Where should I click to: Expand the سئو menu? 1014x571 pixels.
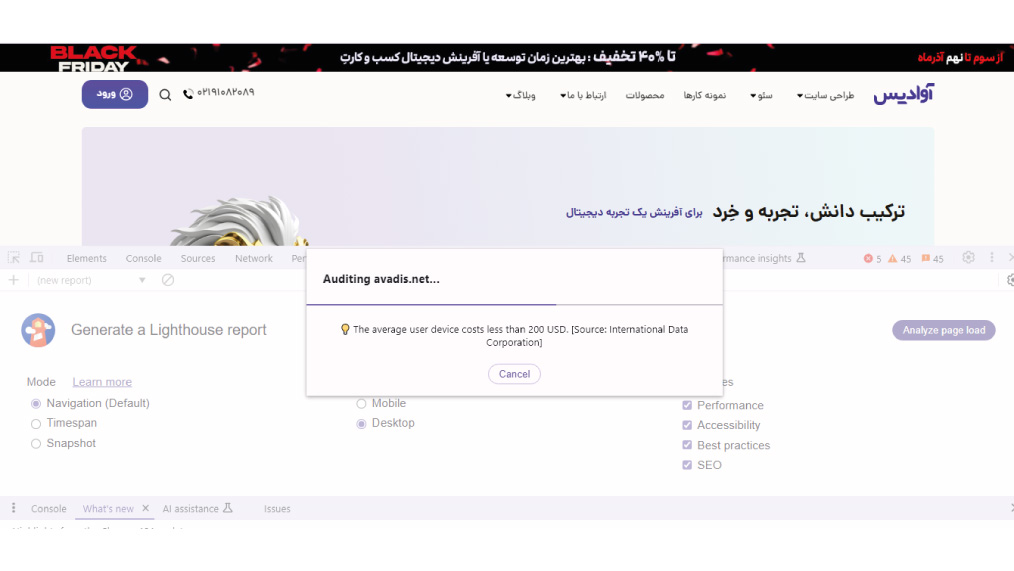coord(761,96)
